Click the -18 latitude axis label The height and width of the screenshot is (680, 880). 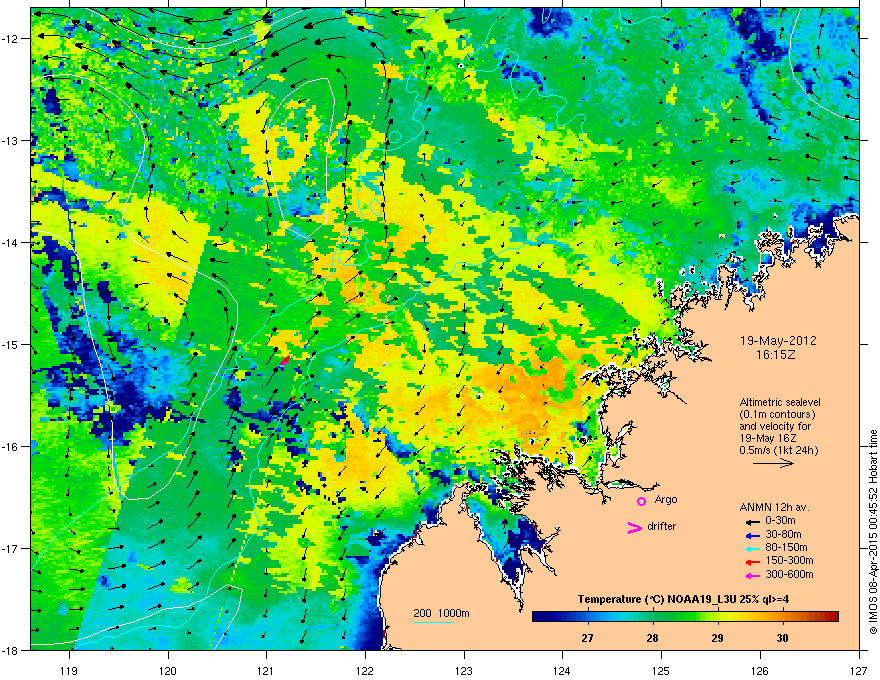tap(11, 650)
